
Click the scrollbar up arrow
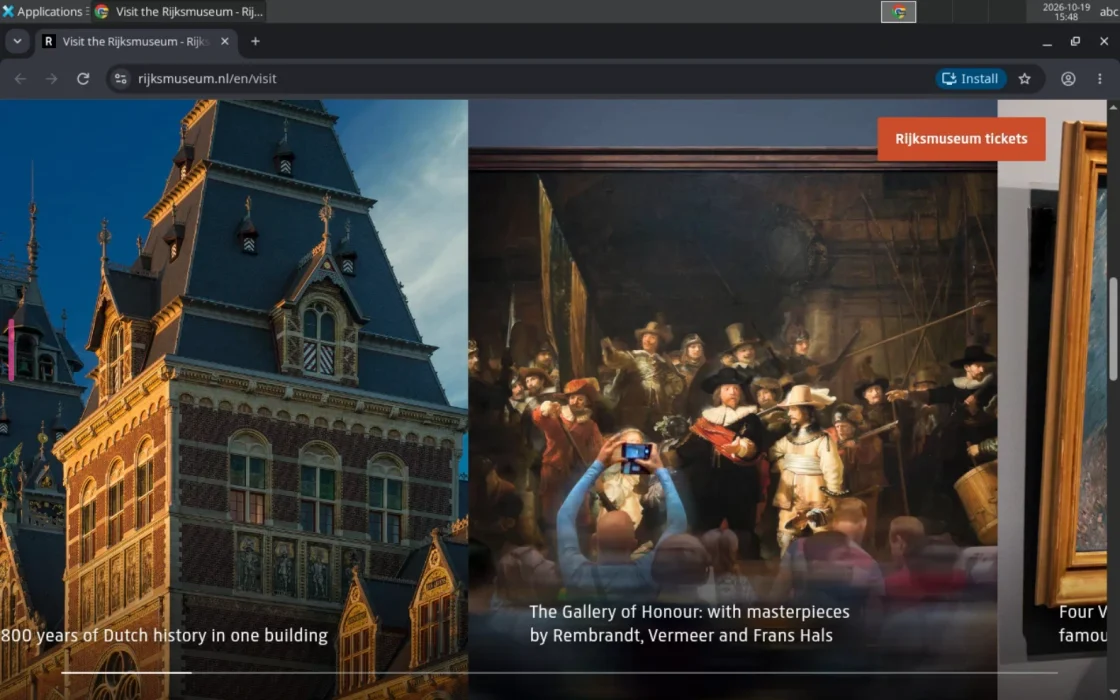coord(1113,106)
